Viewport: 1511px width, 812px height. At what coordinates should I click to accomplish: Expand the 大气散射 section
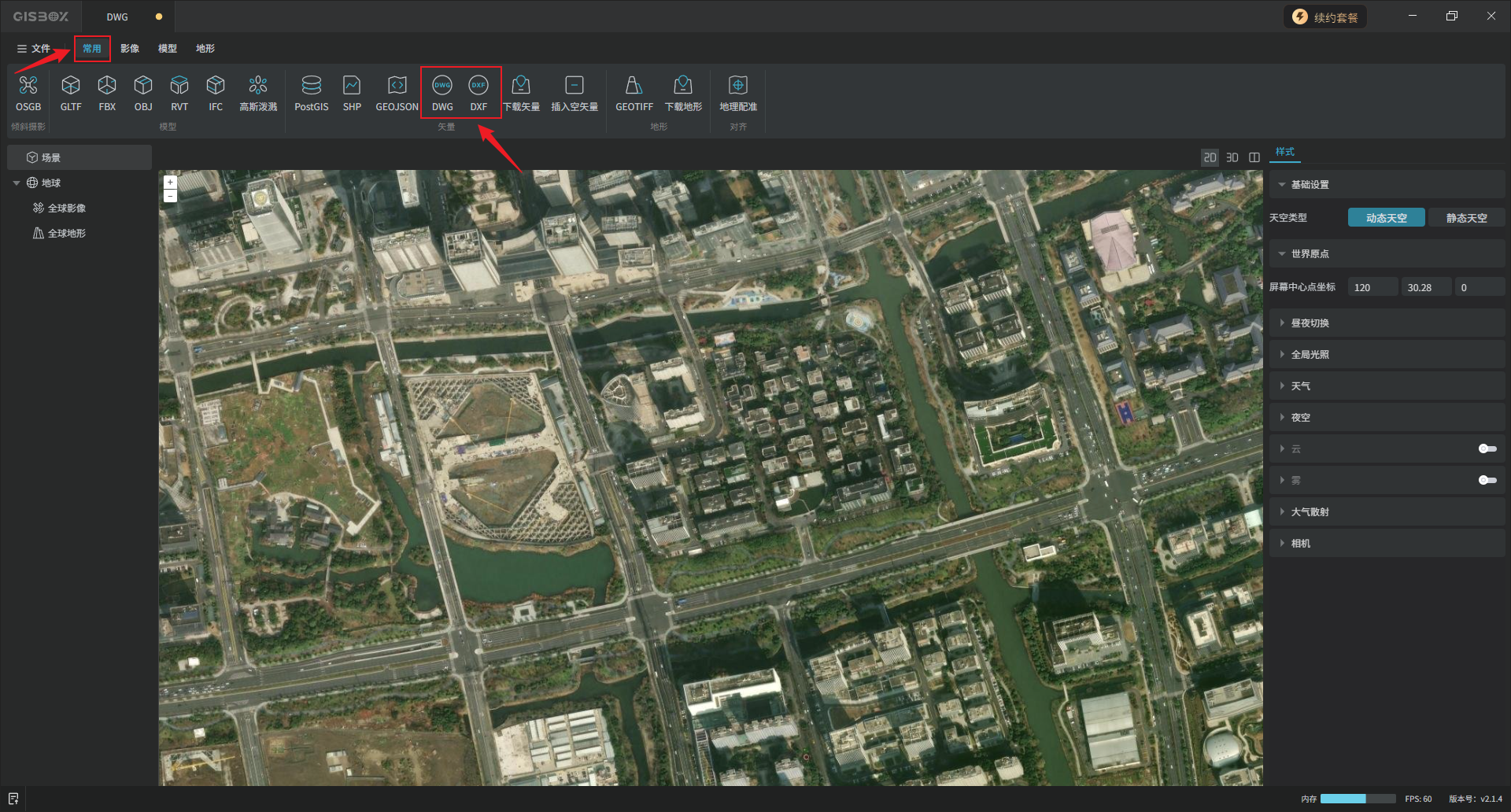coord(1310,512)
